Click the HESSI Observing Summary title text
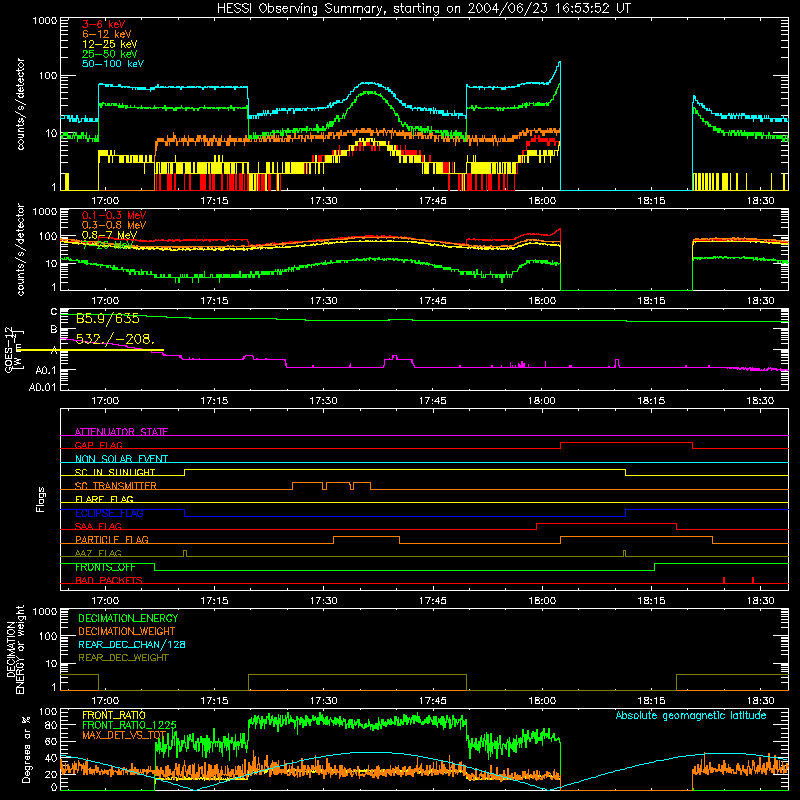 pos(423,9)
